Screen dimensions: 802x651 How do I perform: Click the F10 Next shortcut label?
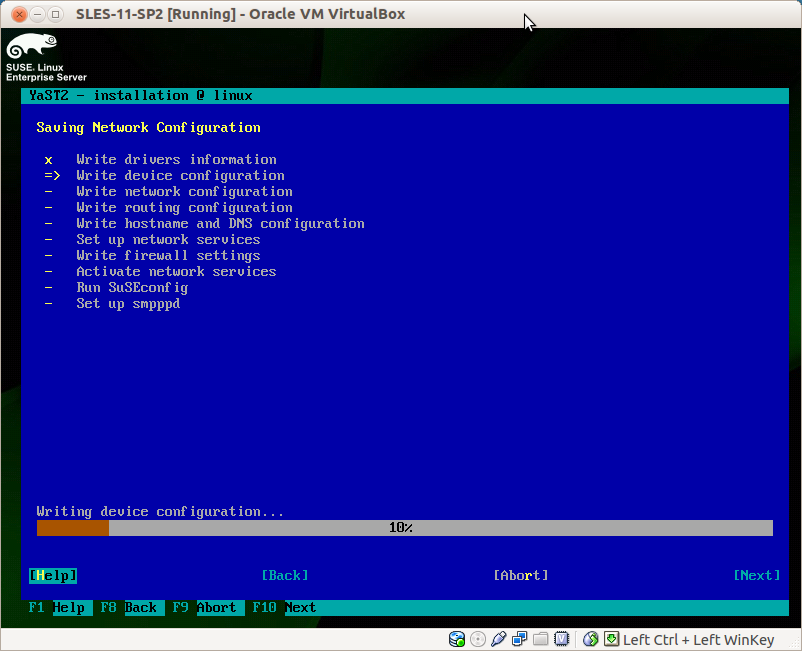click(284, 608)
